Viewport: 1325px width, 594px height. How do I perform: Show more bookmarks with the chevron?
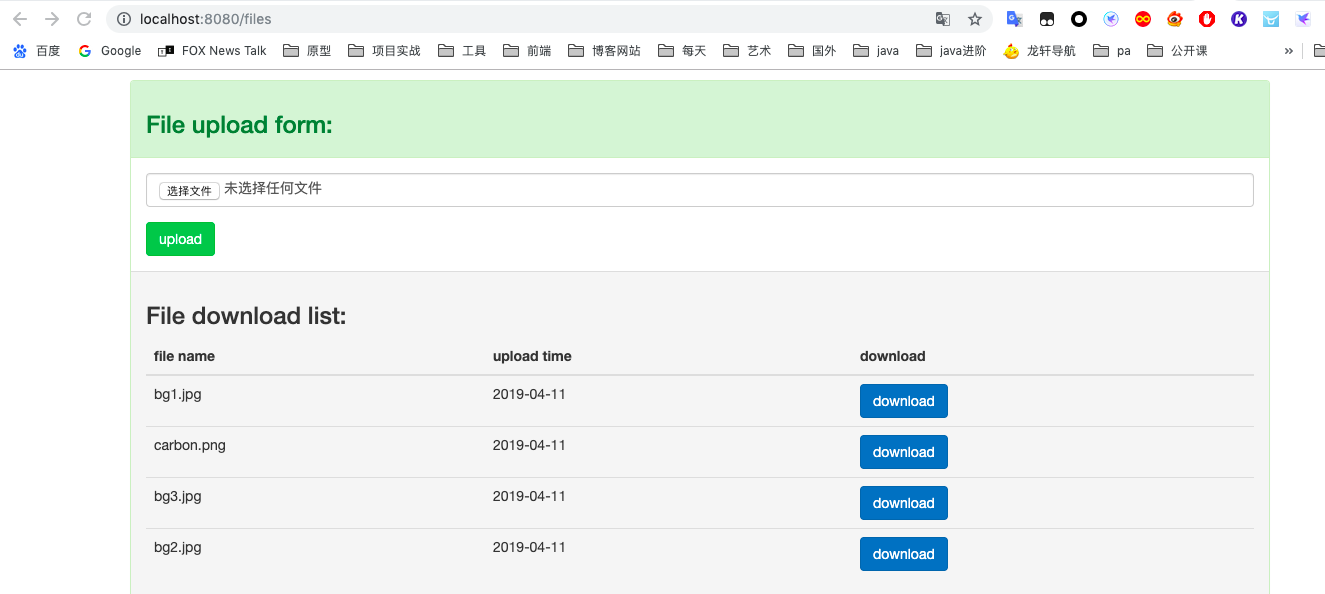[x=1289, y=51]
